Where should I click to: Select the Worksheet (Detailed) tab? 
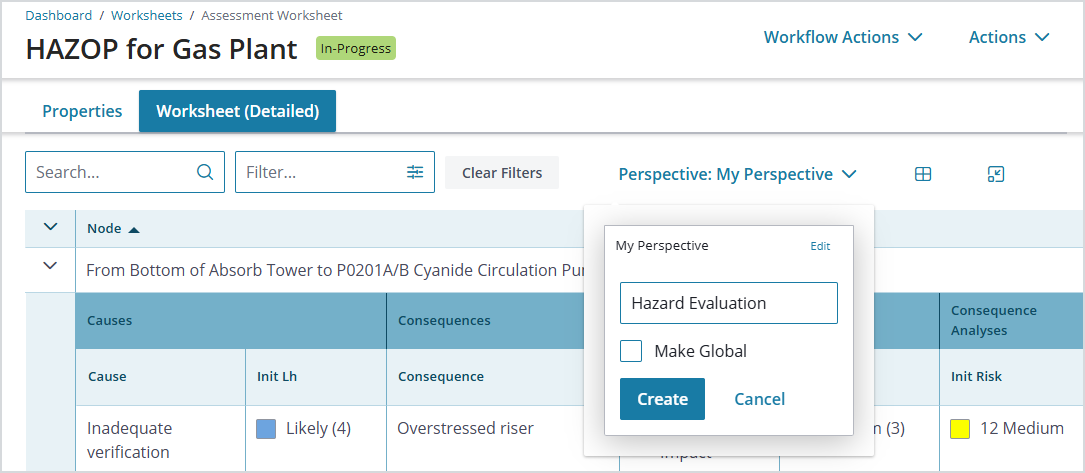(x=237, y=111)
